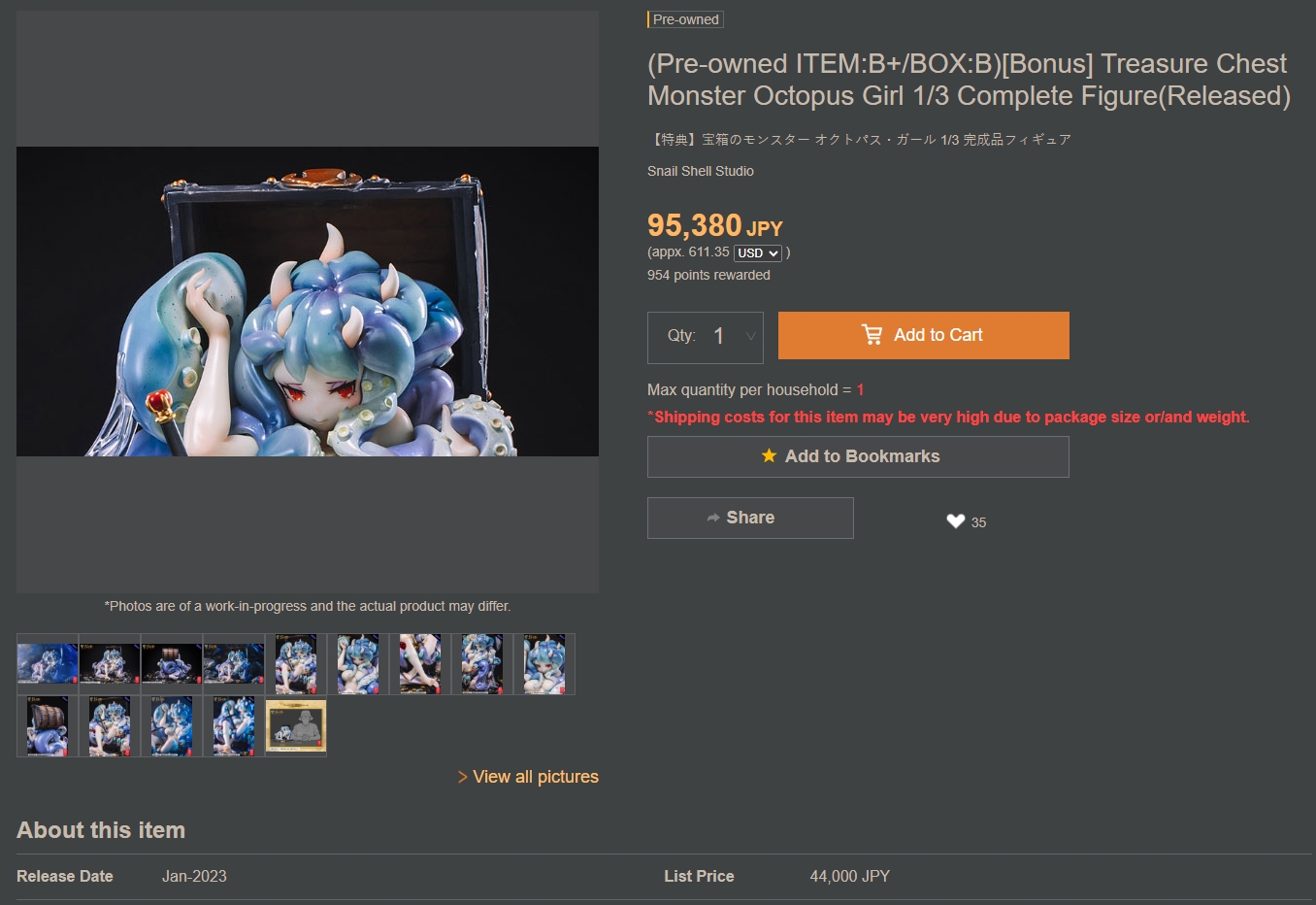Select the last thumbnail in first row
This screenshot has width=1316, height=905.
pyautogui.click(x=544, y=664)
